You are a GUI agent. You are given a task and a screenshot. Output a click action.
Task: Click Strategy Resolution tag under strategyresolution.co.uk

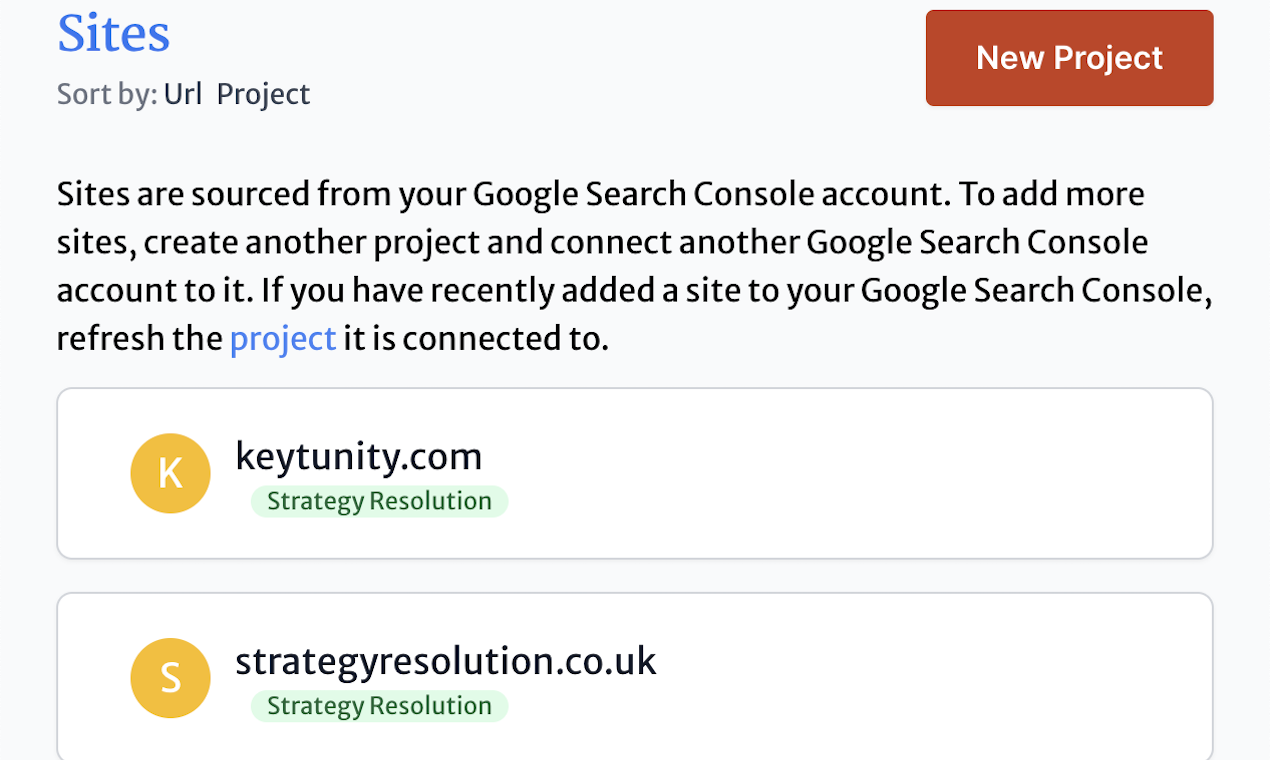click(379, 706)
